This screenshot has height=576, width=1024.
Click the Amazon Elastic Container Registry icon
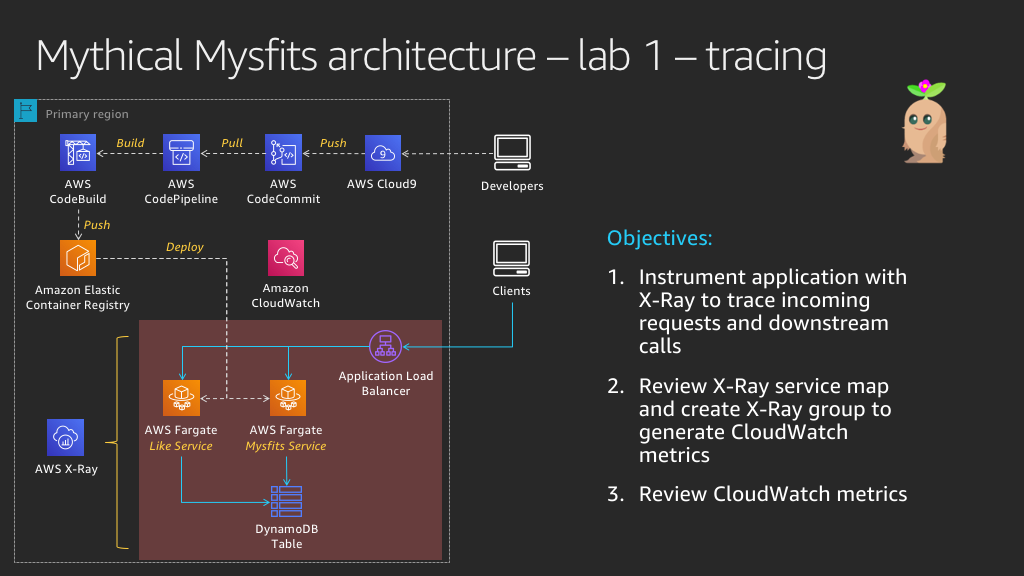[x=78, y=258]
